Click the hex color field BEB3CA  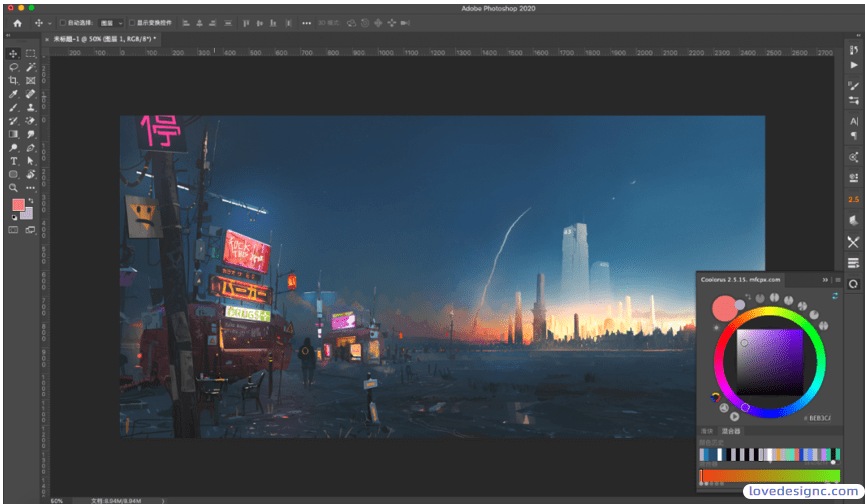point(818,418)
